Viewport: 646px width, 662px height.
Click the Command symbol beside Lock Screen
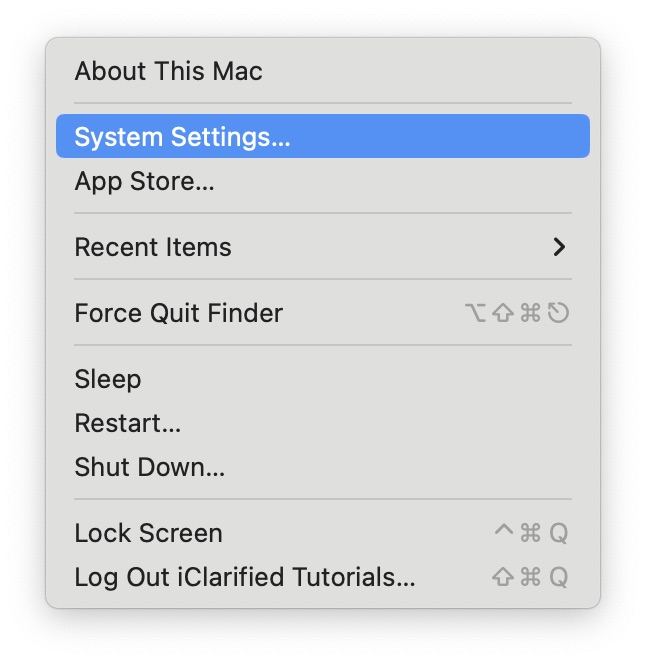point(531,533)
